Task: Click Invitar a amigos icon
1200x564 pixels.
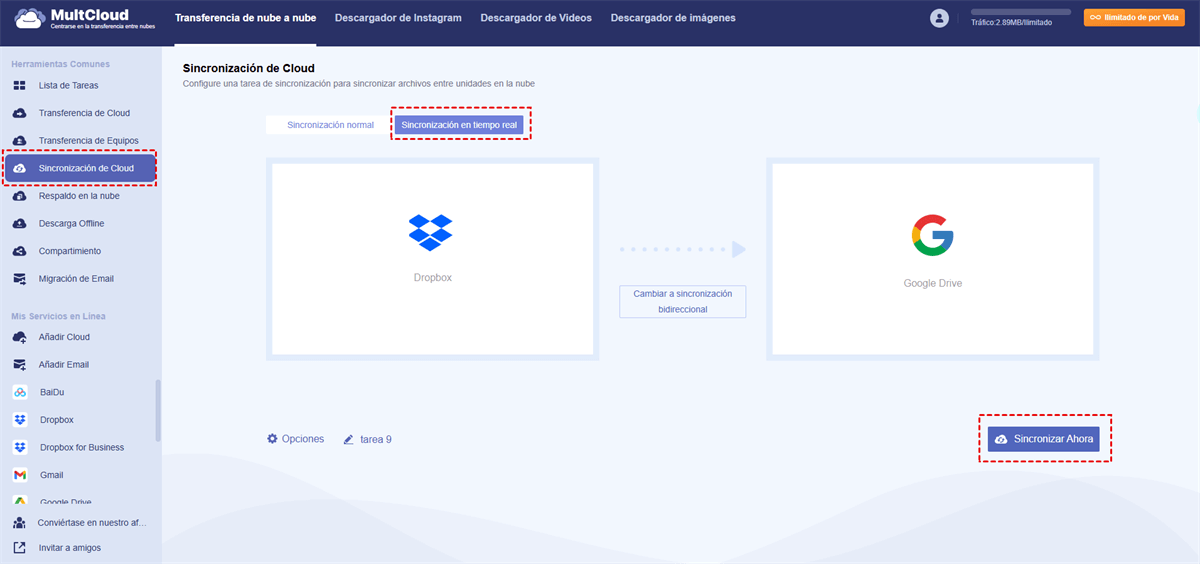Action: pos(19,548)
